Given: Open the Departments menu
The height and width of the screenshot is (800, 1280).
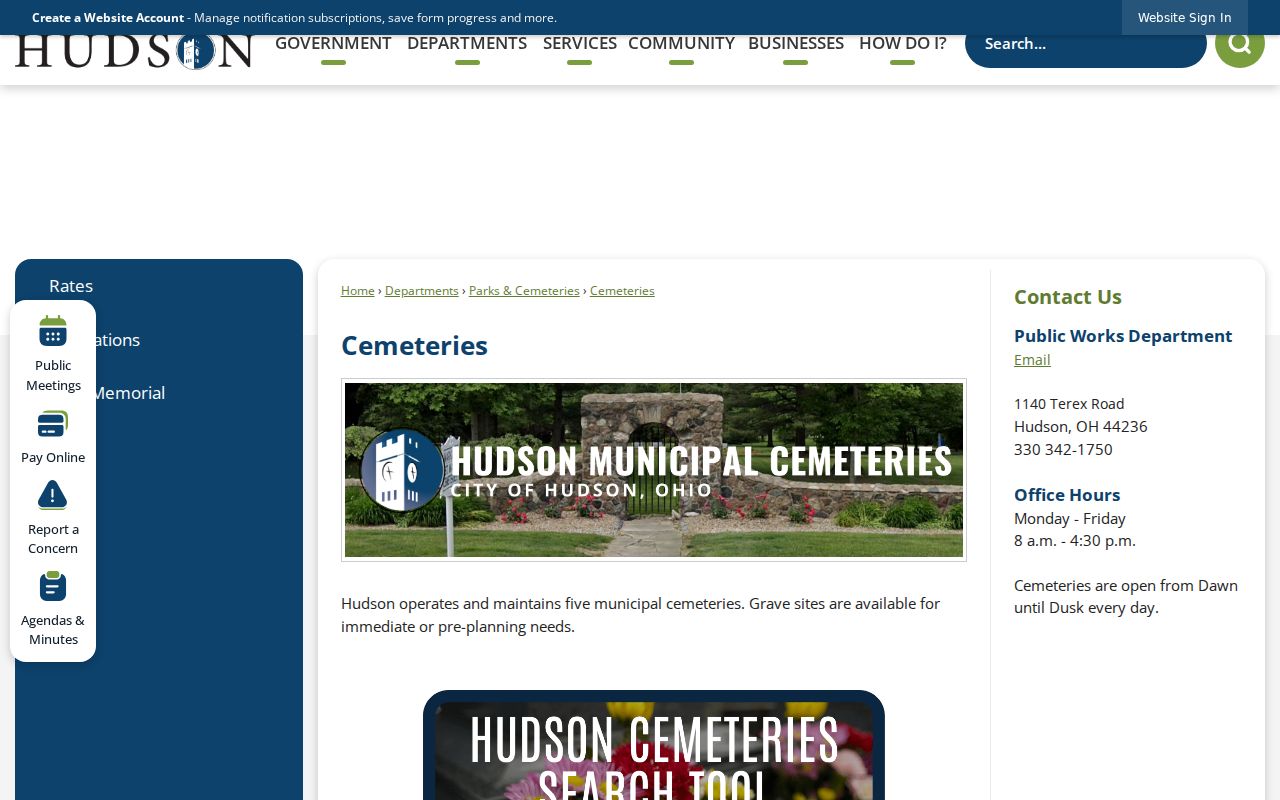Looking at the screenshot, I should (467, 43).
